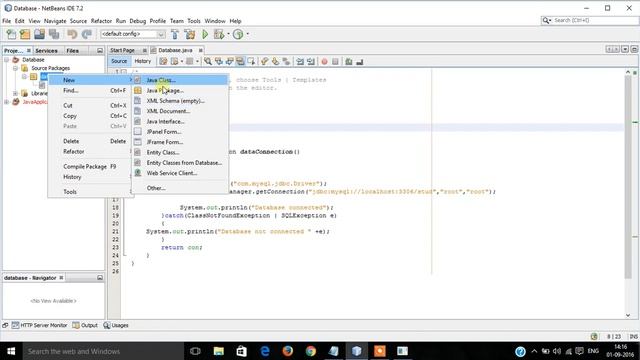Open Firefox from taskbar
The image size is (640, 360).
coord(287,351)
